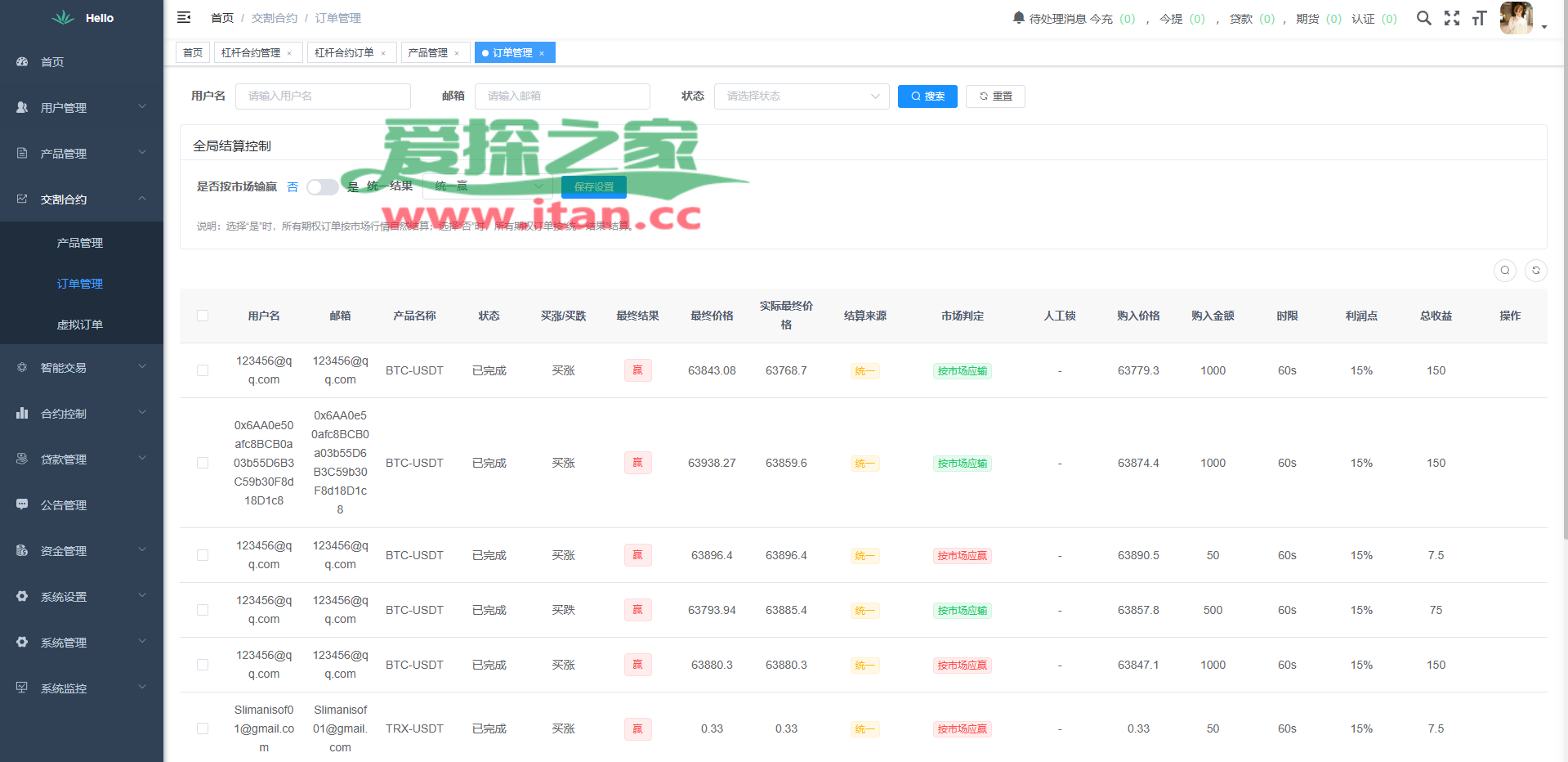
Task: Click the 交割合约 sidebar icon
Action: point(22,199)
